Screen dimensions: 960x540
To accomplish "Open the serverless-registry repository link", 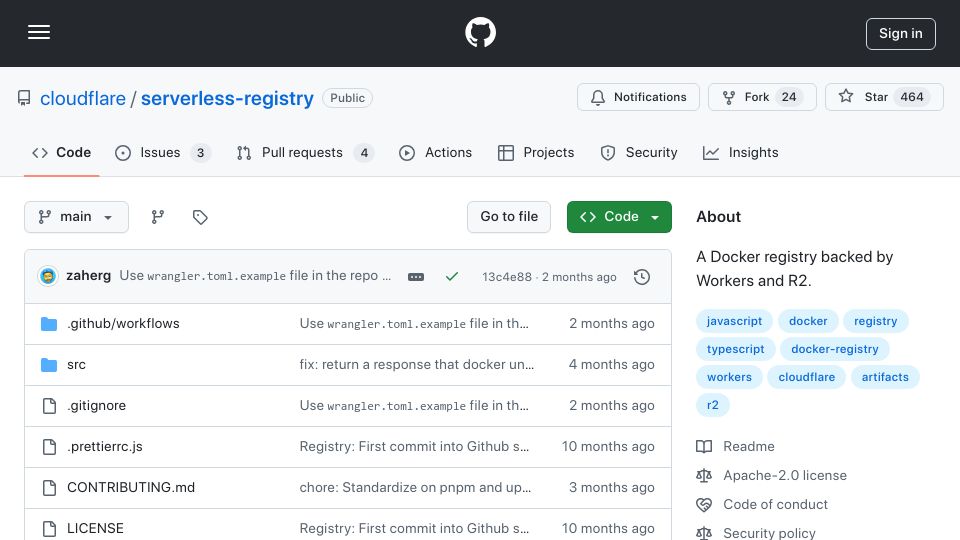I will [227, 98].
